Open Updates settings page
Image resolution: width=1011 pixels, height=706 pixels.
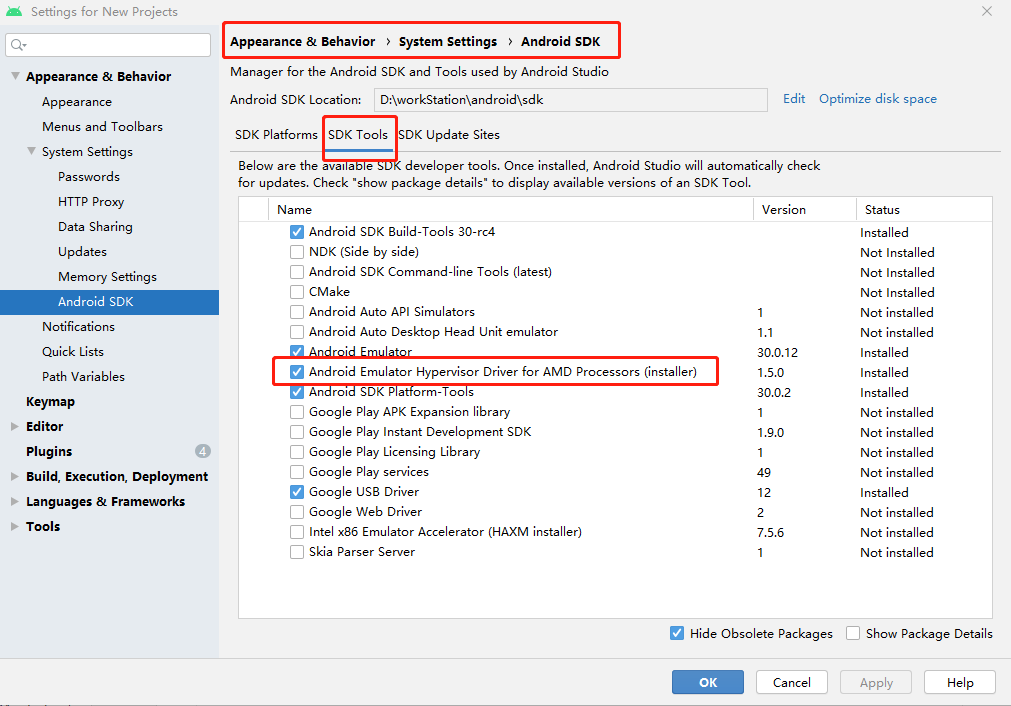click(x=83, y=252)
